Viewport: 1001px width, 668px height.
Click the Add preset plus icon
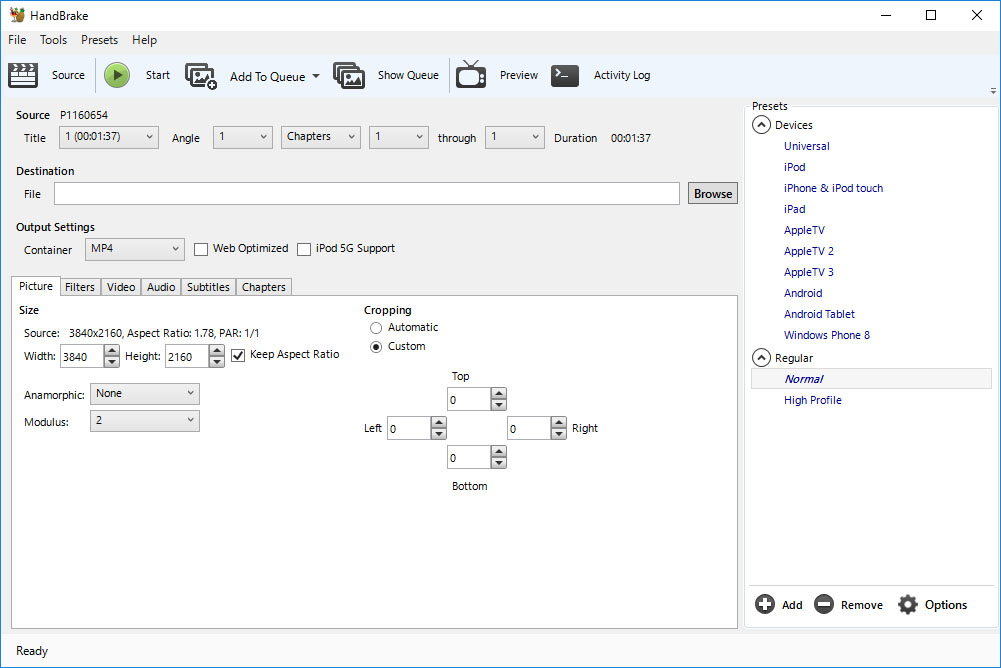(x=765, y=604)
